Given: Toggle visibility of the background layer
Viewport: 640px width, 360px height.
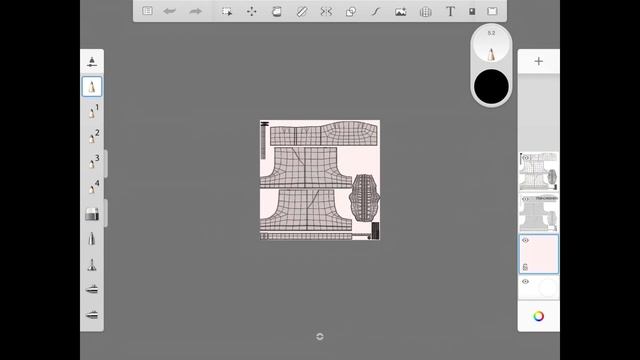Looking at the screenshot, I should click(525, 282).
